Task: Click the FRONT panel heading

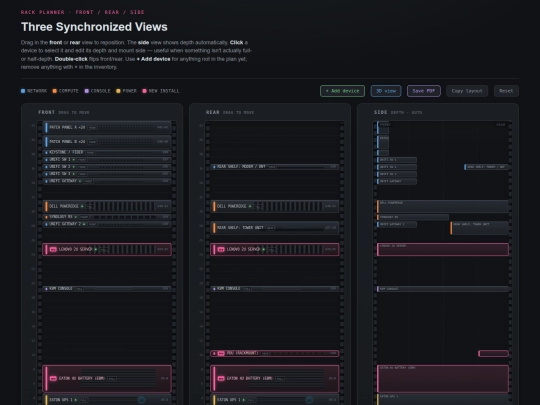Action: pyautogui.click(x=46, y=112)
